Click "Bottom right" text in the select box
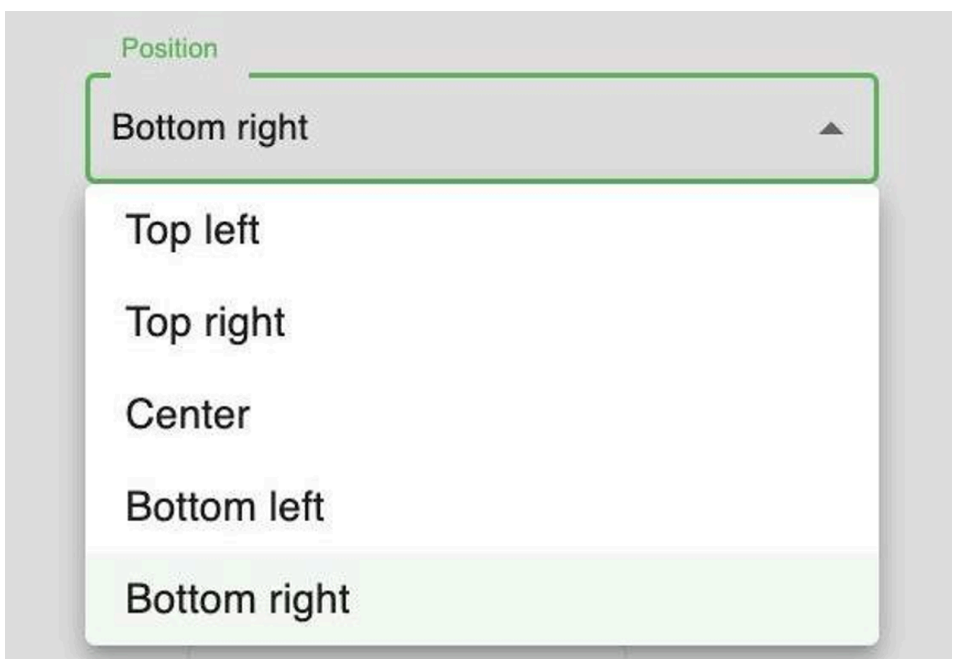 (x=210, y=128)
